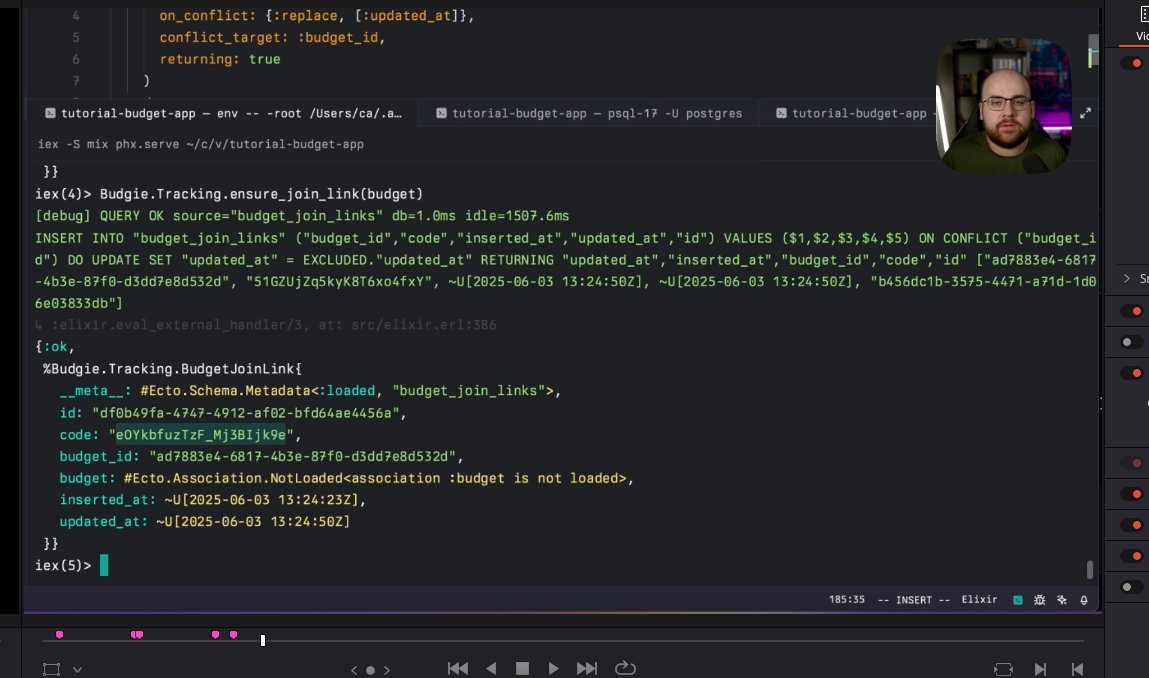
Task: Toggle the topmost inspector switch under Video tab
Action: click(x=1132, y=63)
